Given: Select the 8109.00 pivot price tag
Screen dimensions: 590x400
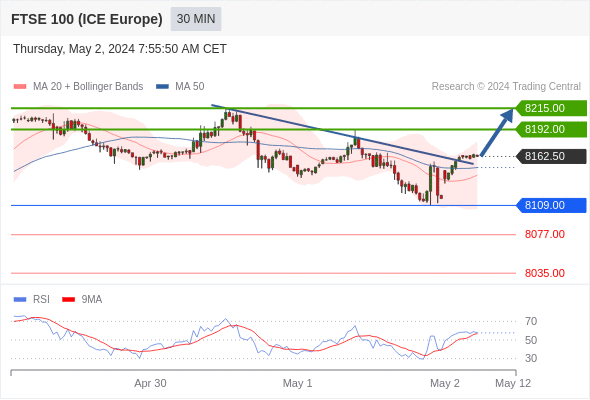Looking at the screenshot, I should (x=551, y=205).
